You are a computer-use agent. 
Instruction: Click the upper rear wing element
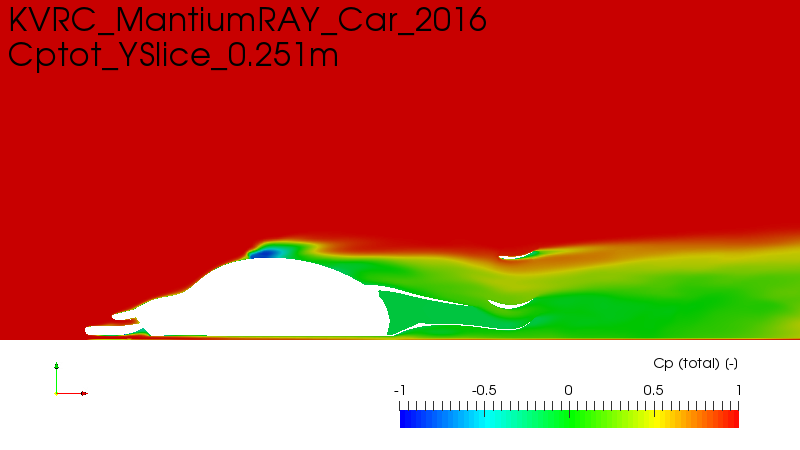519,255
